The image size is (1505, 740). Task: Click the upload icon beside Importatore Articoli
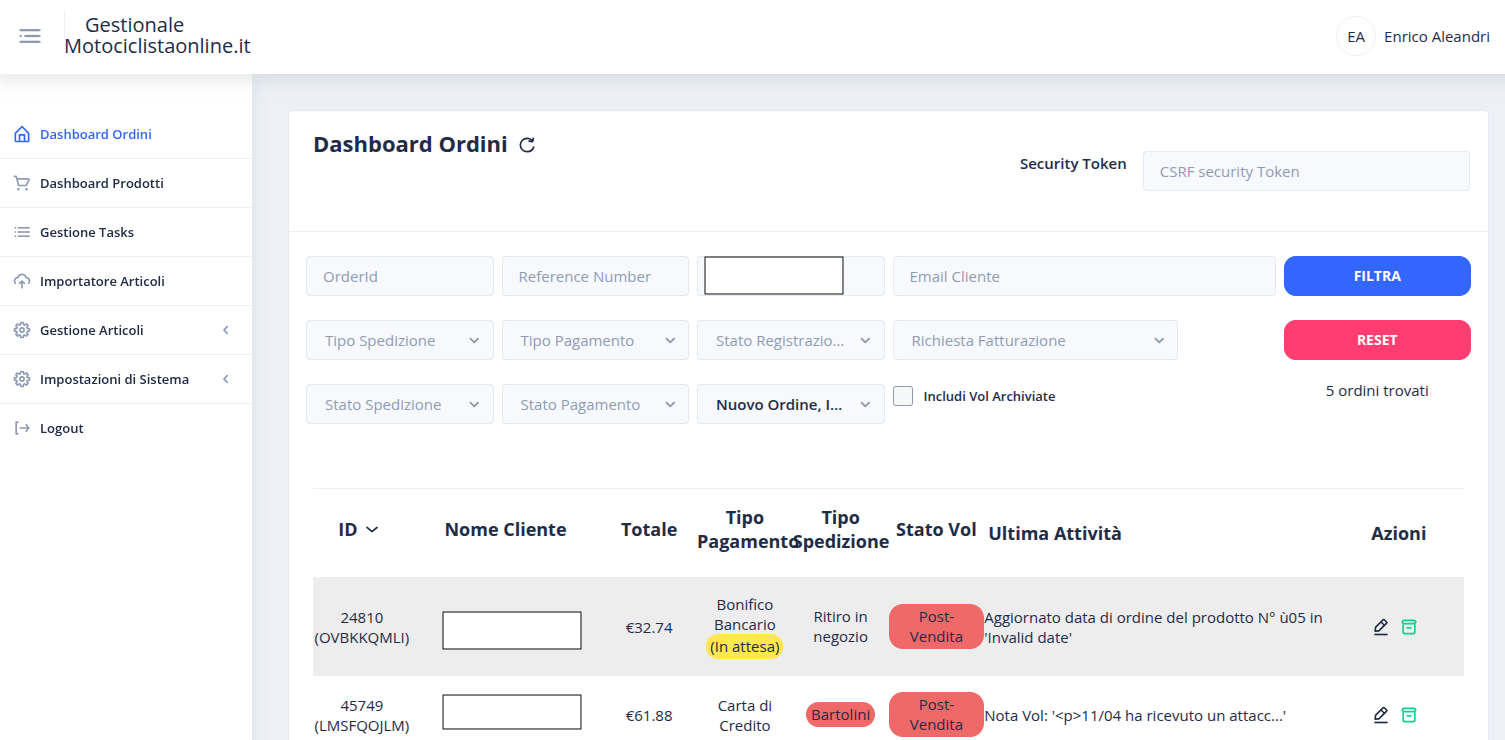(20, 280)
